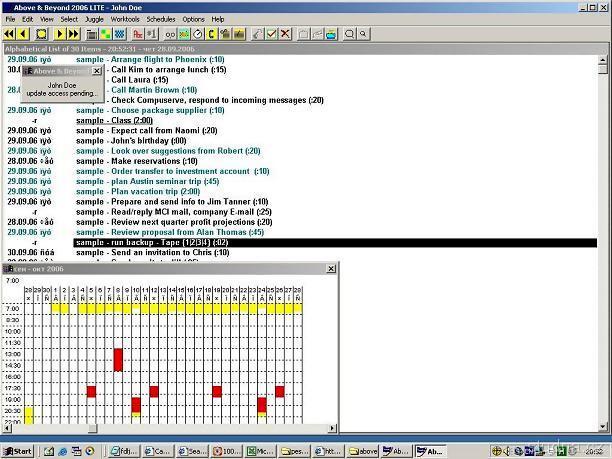Select 'Expect call from Naomi (:20)'
This screenshot has width=612, height=459.
164,130
